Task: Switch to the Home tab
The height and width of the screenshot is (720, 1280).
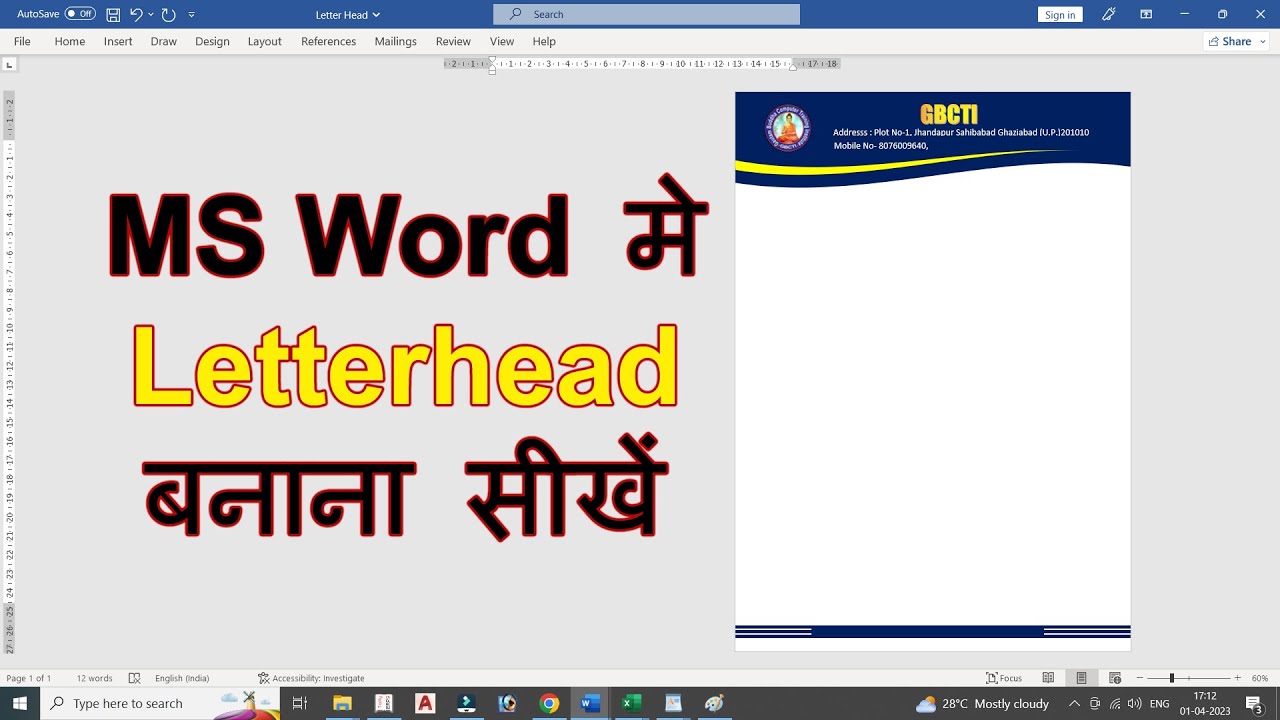Action: (x=70, y=41)
